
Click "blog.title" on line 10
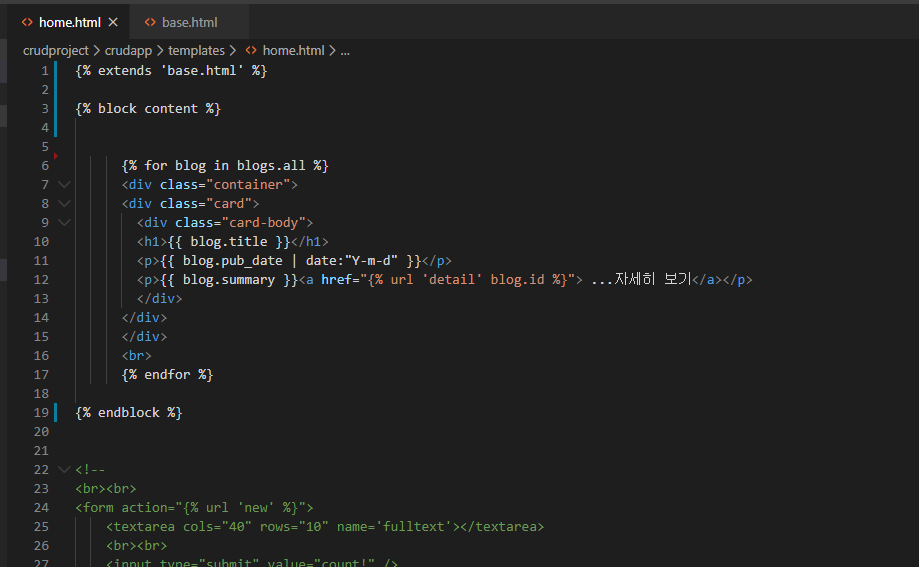click(x=229, y=242)
